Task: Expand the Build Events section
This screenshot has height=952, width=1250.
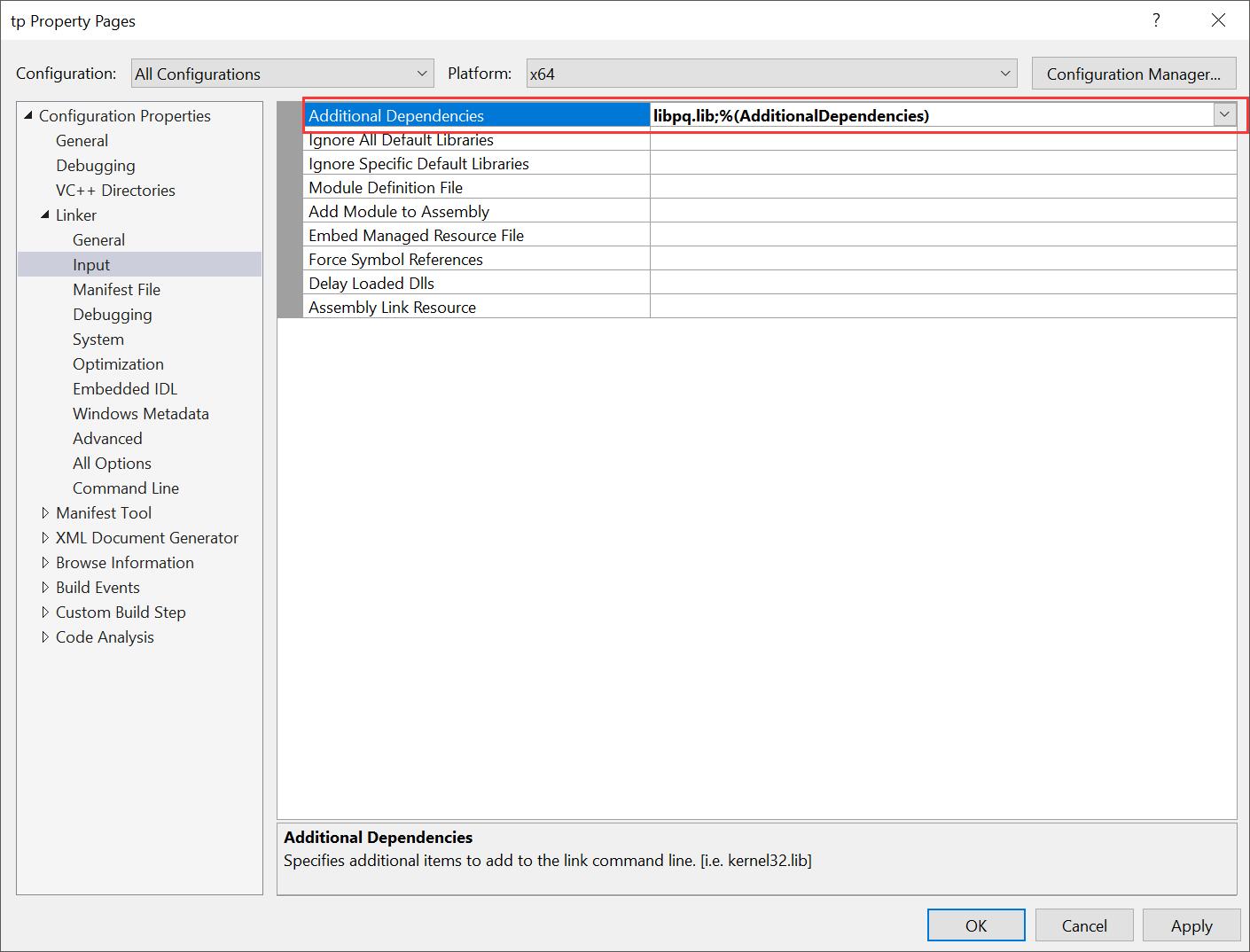Action: 47,587
